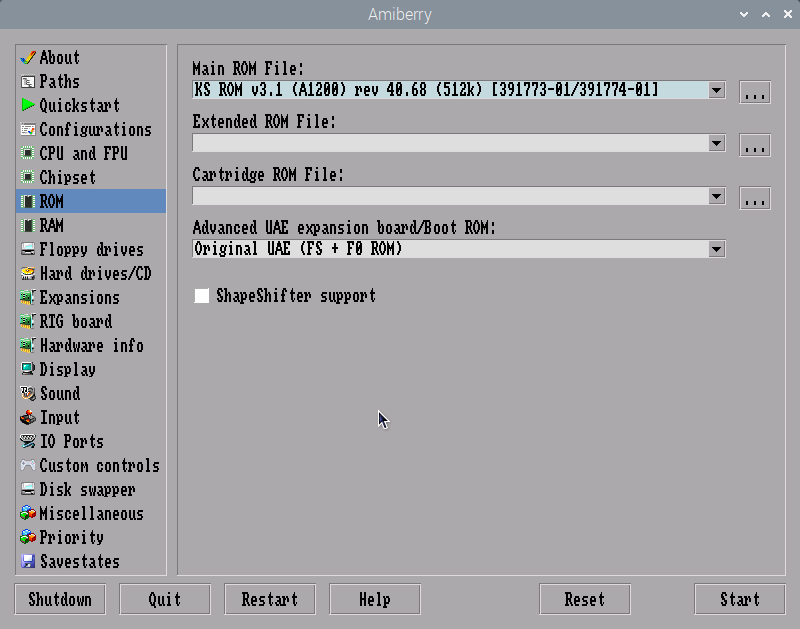
Task: Click the Original UAE (FS + F0 ROM) field
Action: click(459, 249)
